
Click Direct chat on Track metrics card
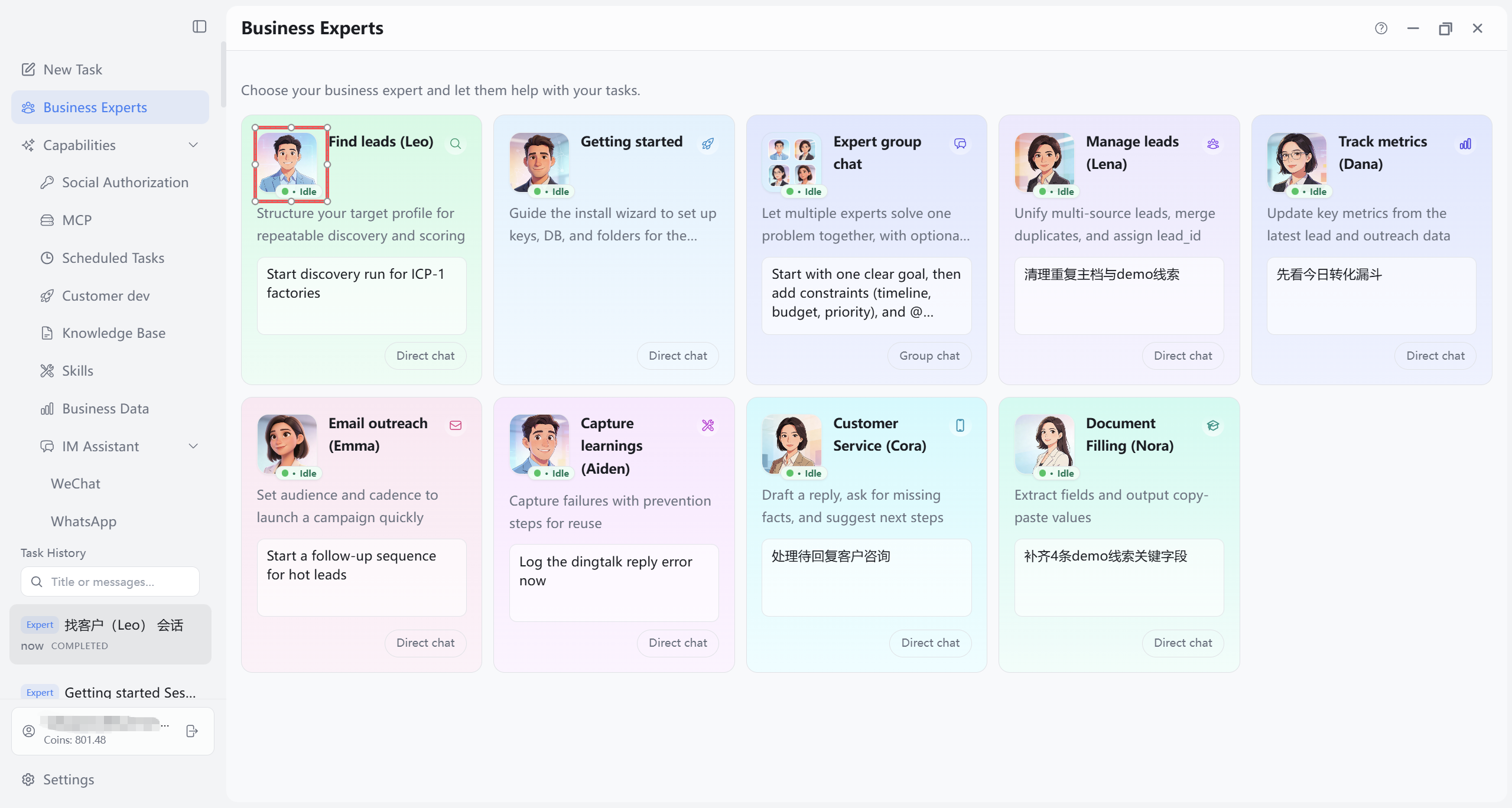coord(1435,356)
